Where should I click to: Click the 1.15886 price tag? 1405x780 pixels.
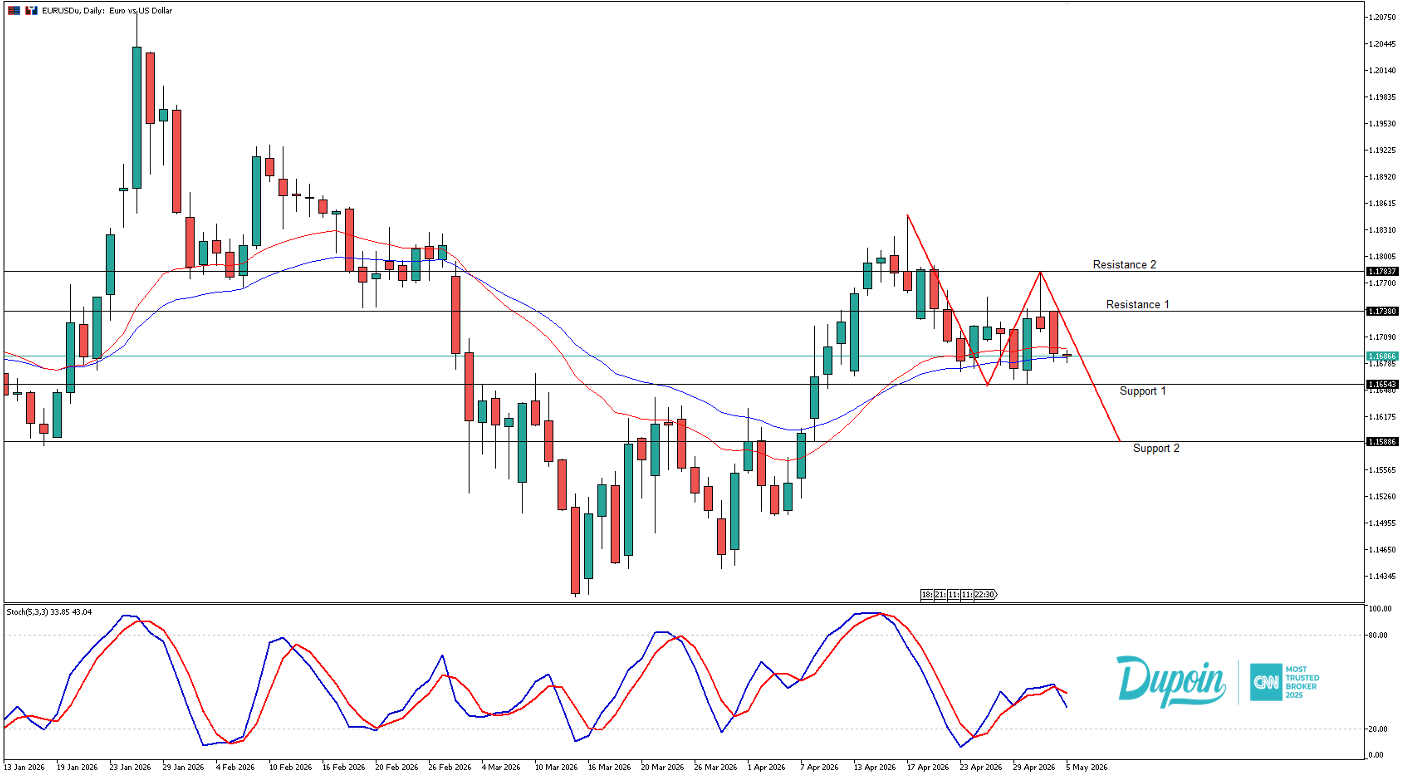[x=1382, y=441]
